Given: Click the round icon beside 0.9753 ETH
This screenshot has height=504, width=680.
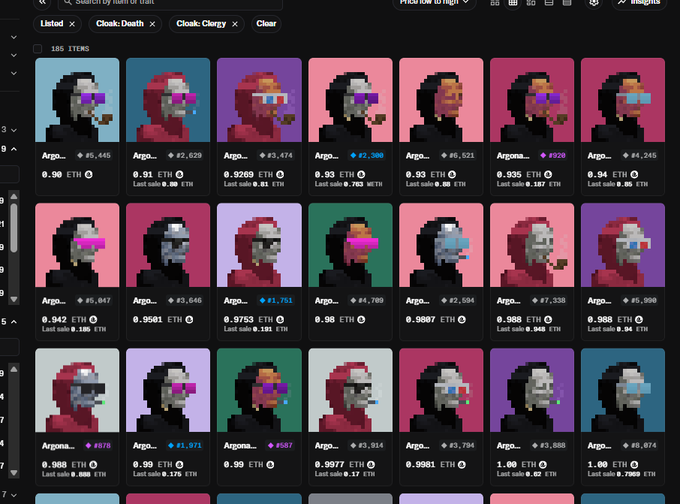Looking at the screenshot, I should tap(280, 319).
